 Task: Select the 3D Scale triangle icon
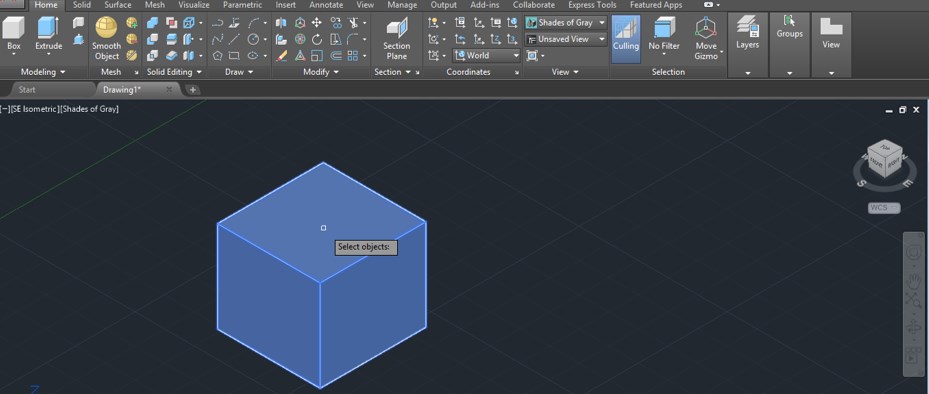pyautogui.click(x=300, y=56)
